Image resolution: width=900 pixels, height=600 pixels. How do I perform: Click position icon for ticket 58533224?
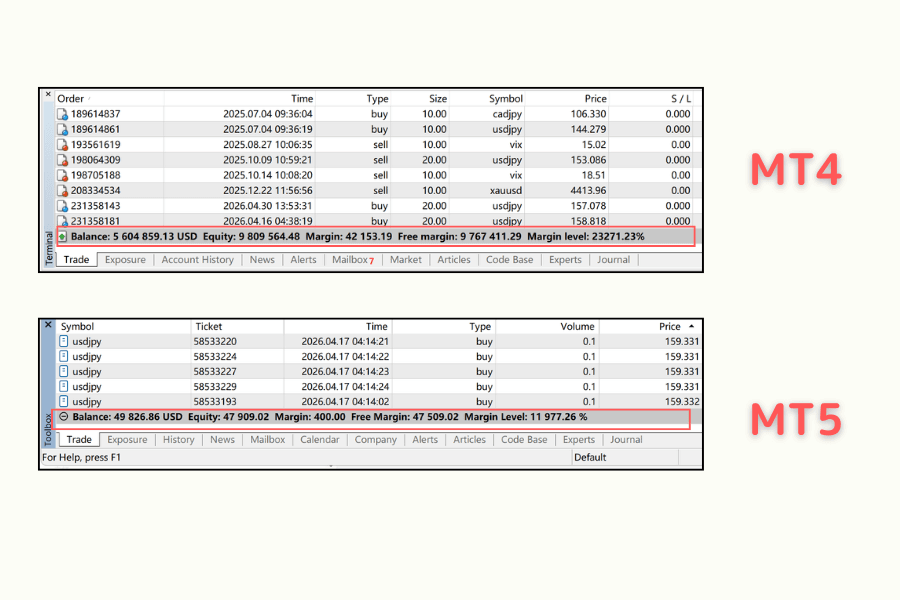64,356
